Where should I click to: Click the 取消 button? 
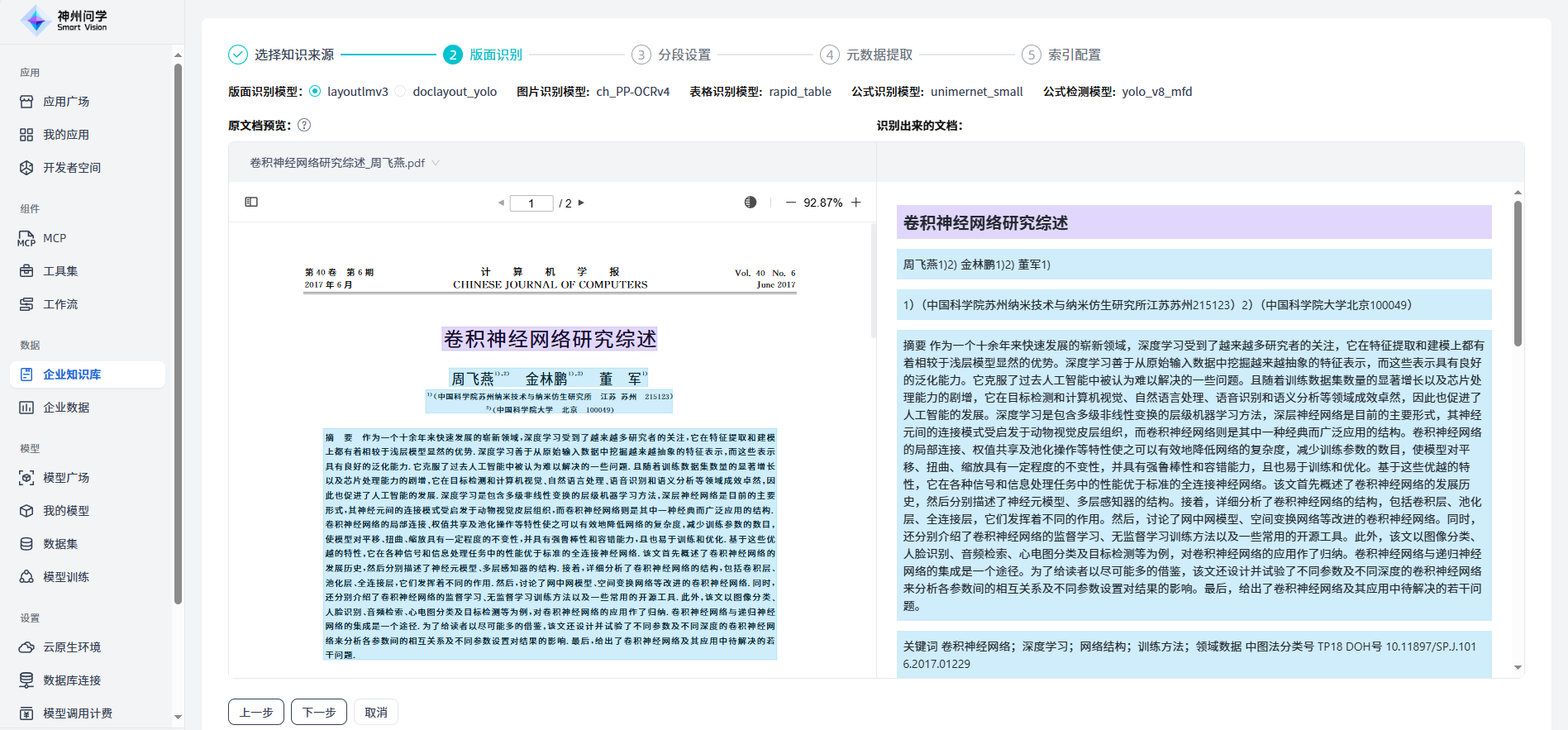376,712
